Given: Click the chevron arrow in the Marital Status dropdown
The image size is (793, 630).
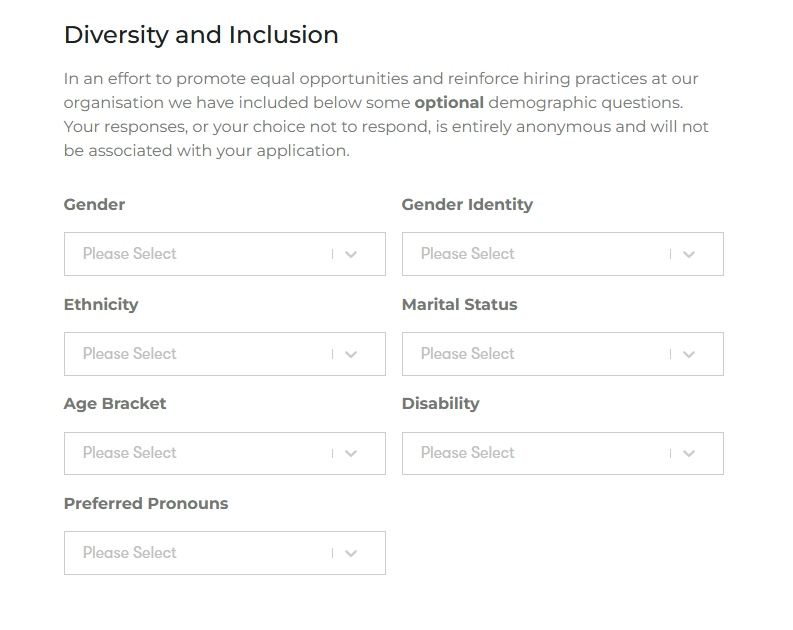Looking at the screenshot, I should point(689,354).
